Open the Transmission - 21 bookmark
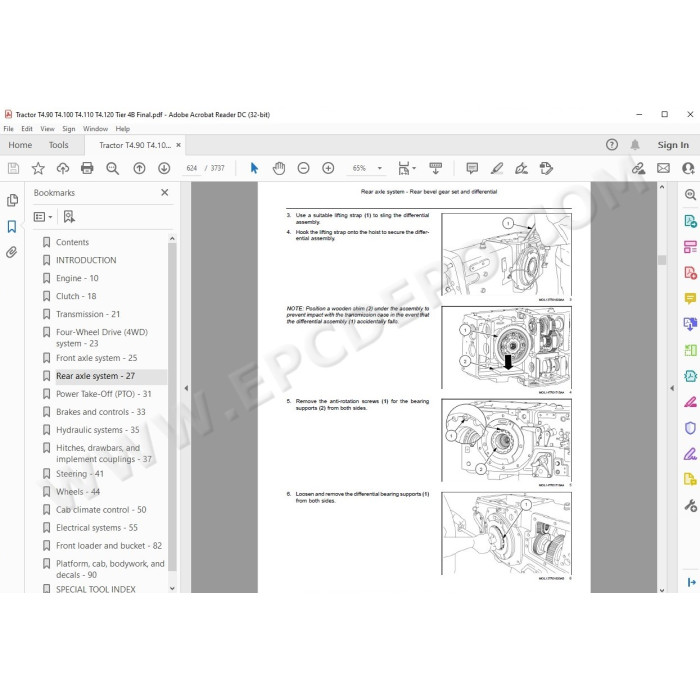The image size is (700, 700). click(x=88, y=314)
